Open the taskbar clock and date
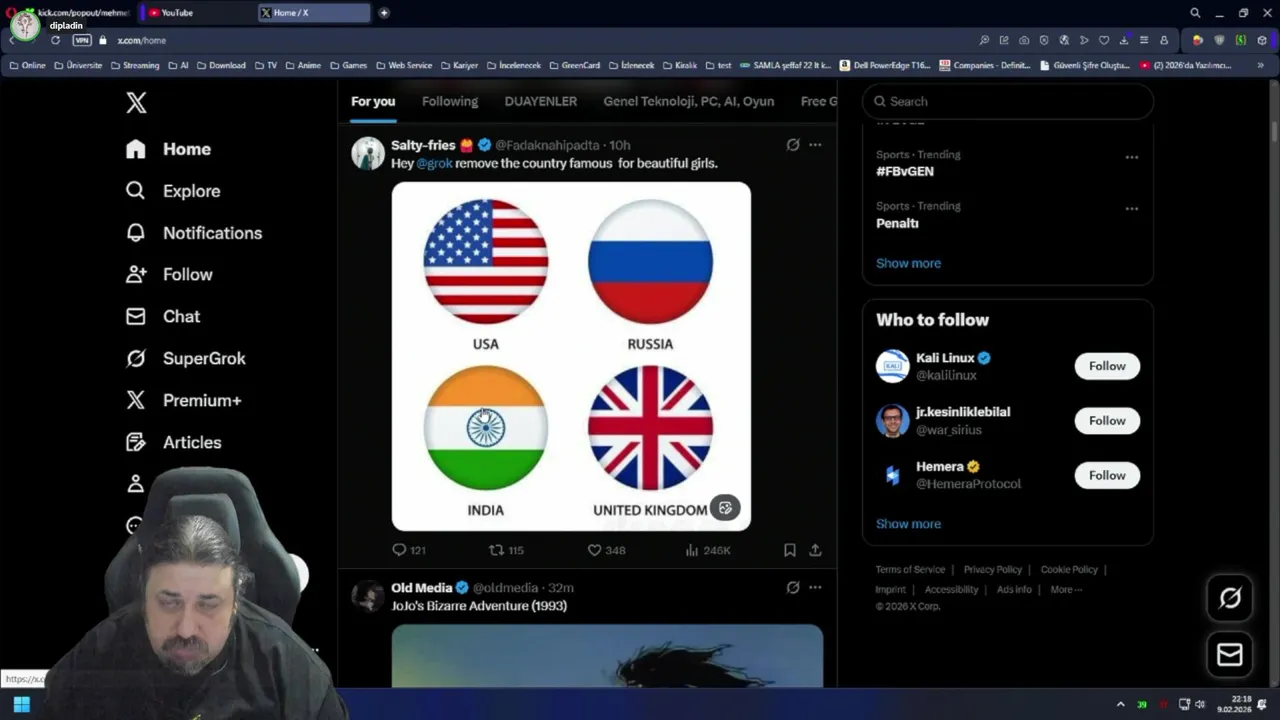Image resolution: width=1280 pixels, height=720 pixels. tap(1235, 704)
